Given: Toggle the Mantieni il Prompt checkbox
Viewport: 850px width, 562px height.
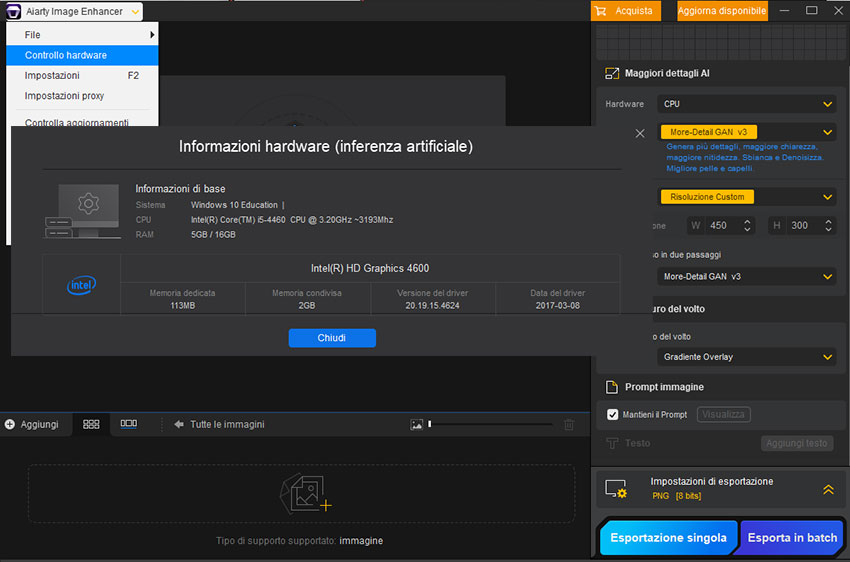Looking at the screenshot, I should pyautogui.click(x=613, y=415).
